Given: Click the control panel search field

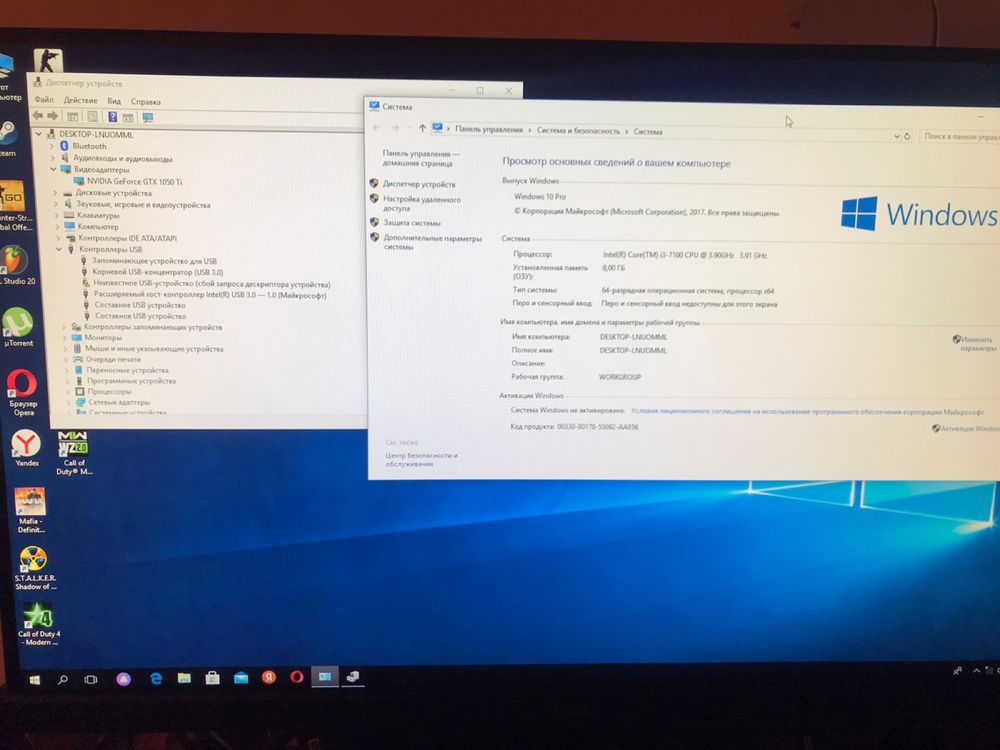Looking at the screenshot, I should (x=960, y=136).
